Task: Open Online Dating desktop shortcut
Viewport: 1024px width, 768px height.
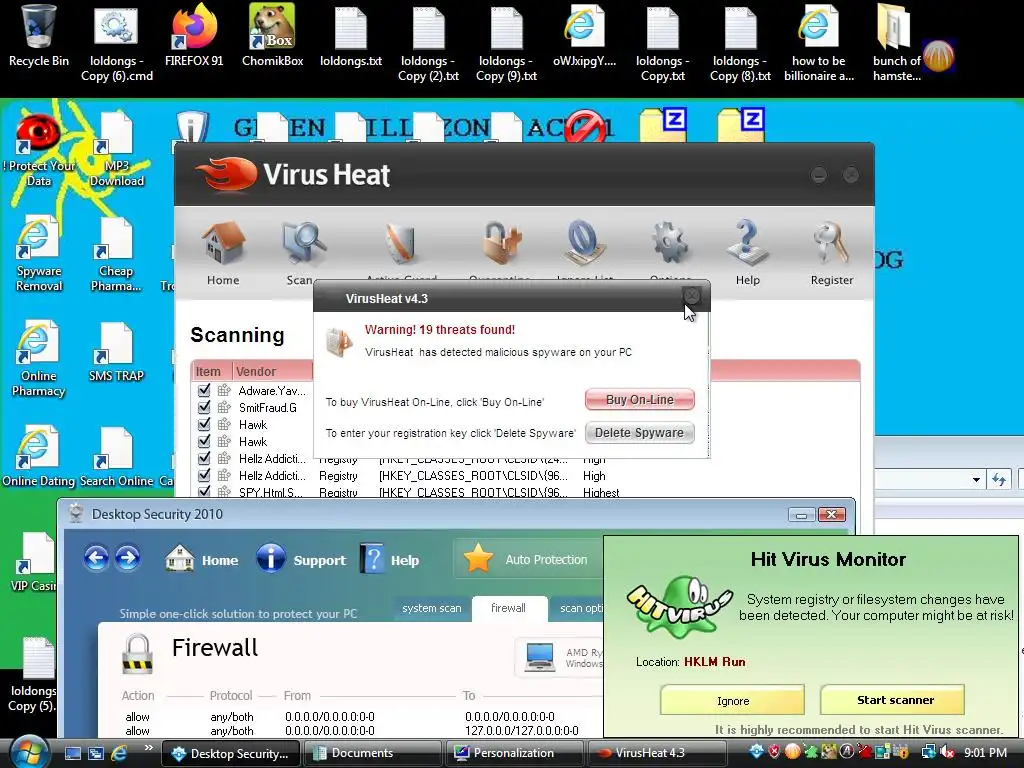Action: pos(39,457)
